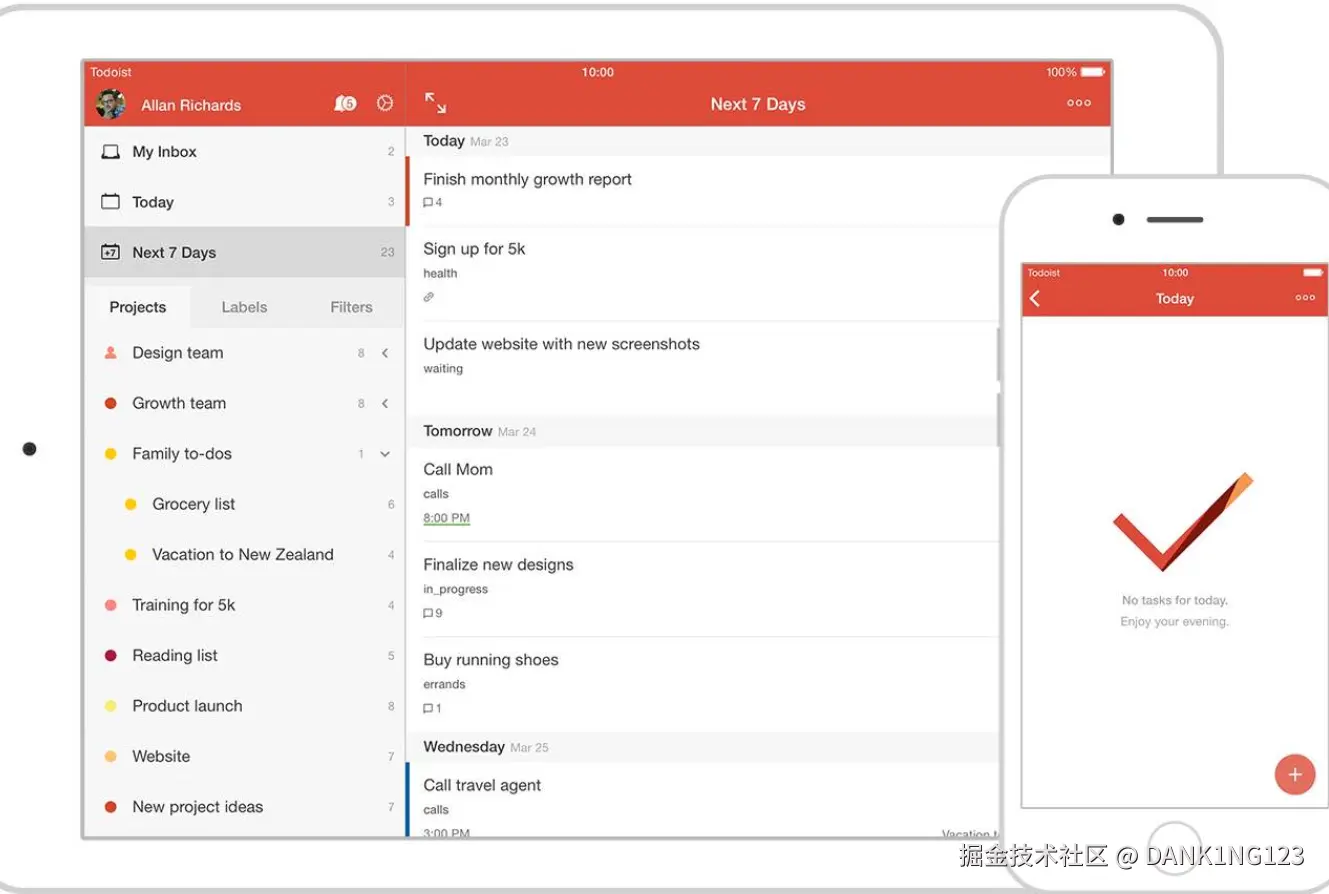Click Allan Richards name in header

coord(191,105)
